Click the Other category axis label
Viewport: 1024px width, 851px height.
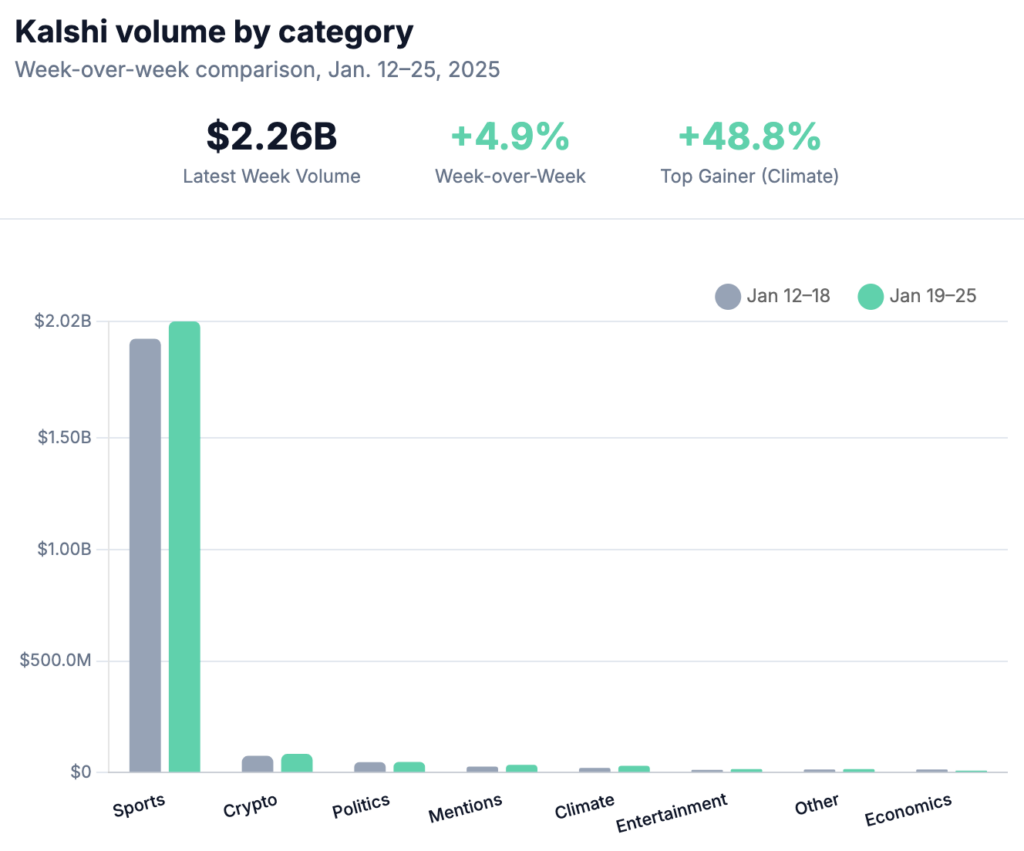pyautogui.click(x=816, y=805)
